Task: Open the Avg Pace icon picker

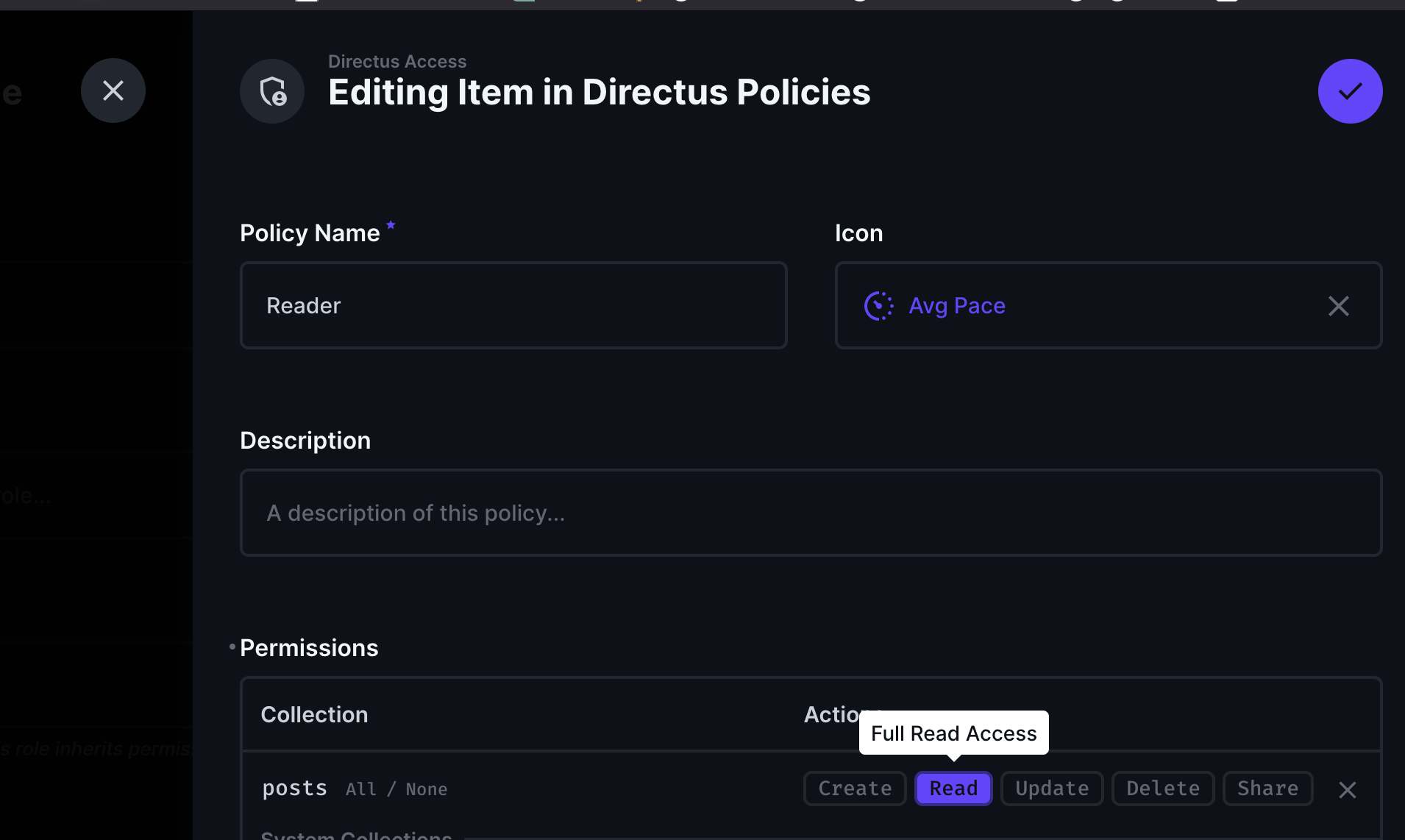Action: point(1108,305)
